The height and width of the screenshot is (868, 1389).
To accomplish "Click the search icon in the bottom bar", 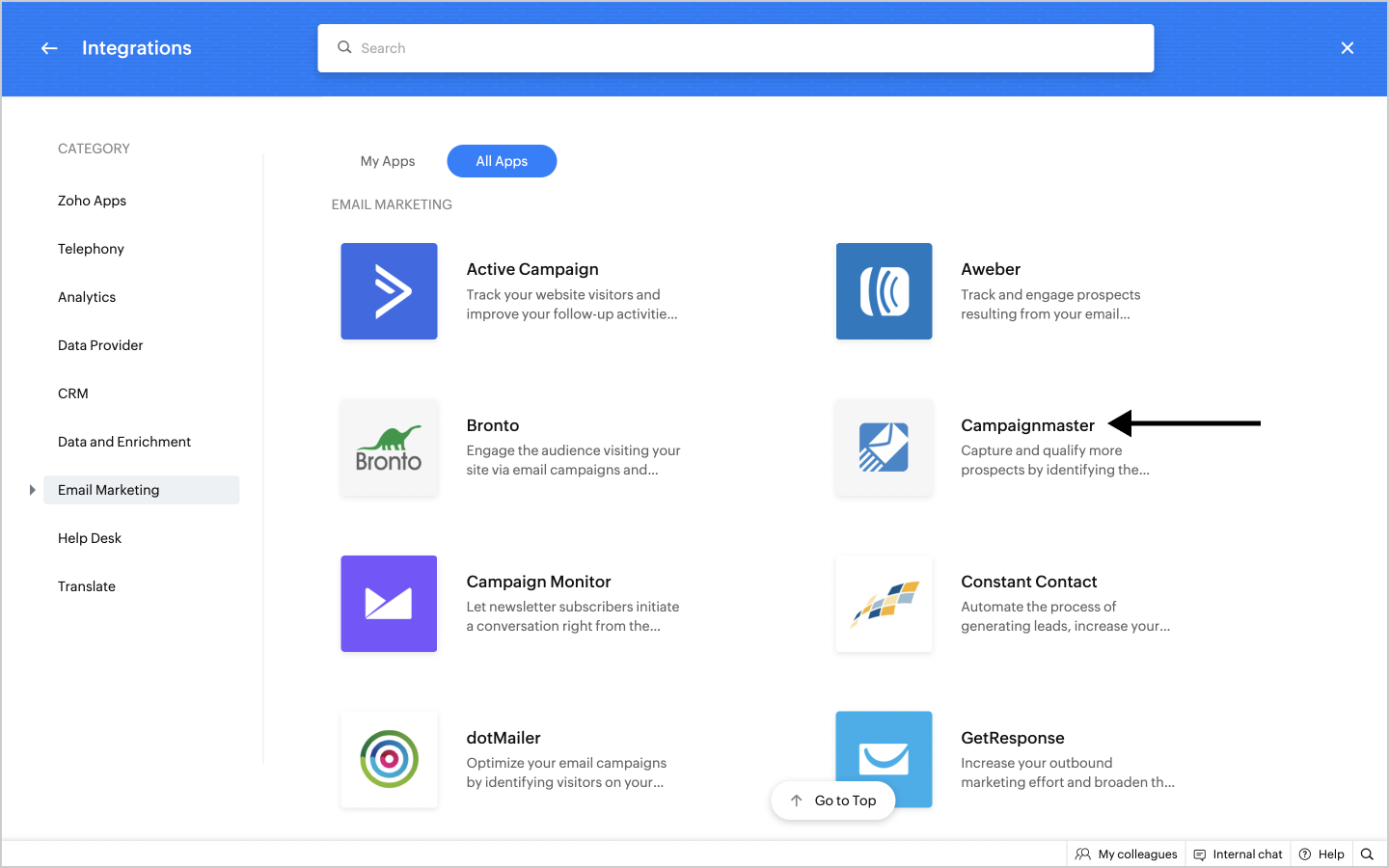I will 1367,854.
